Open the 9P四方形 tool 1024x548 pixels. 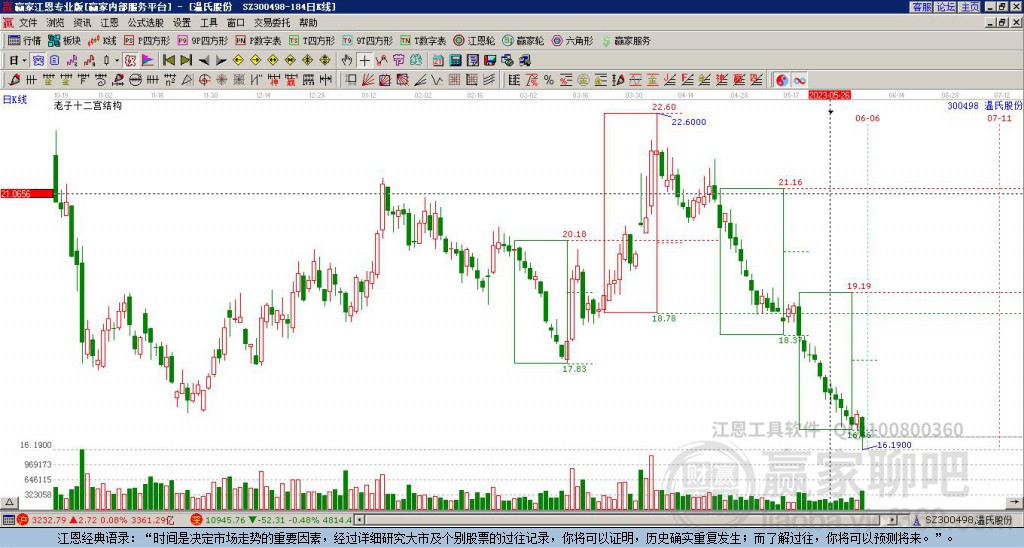click(202, 40)
